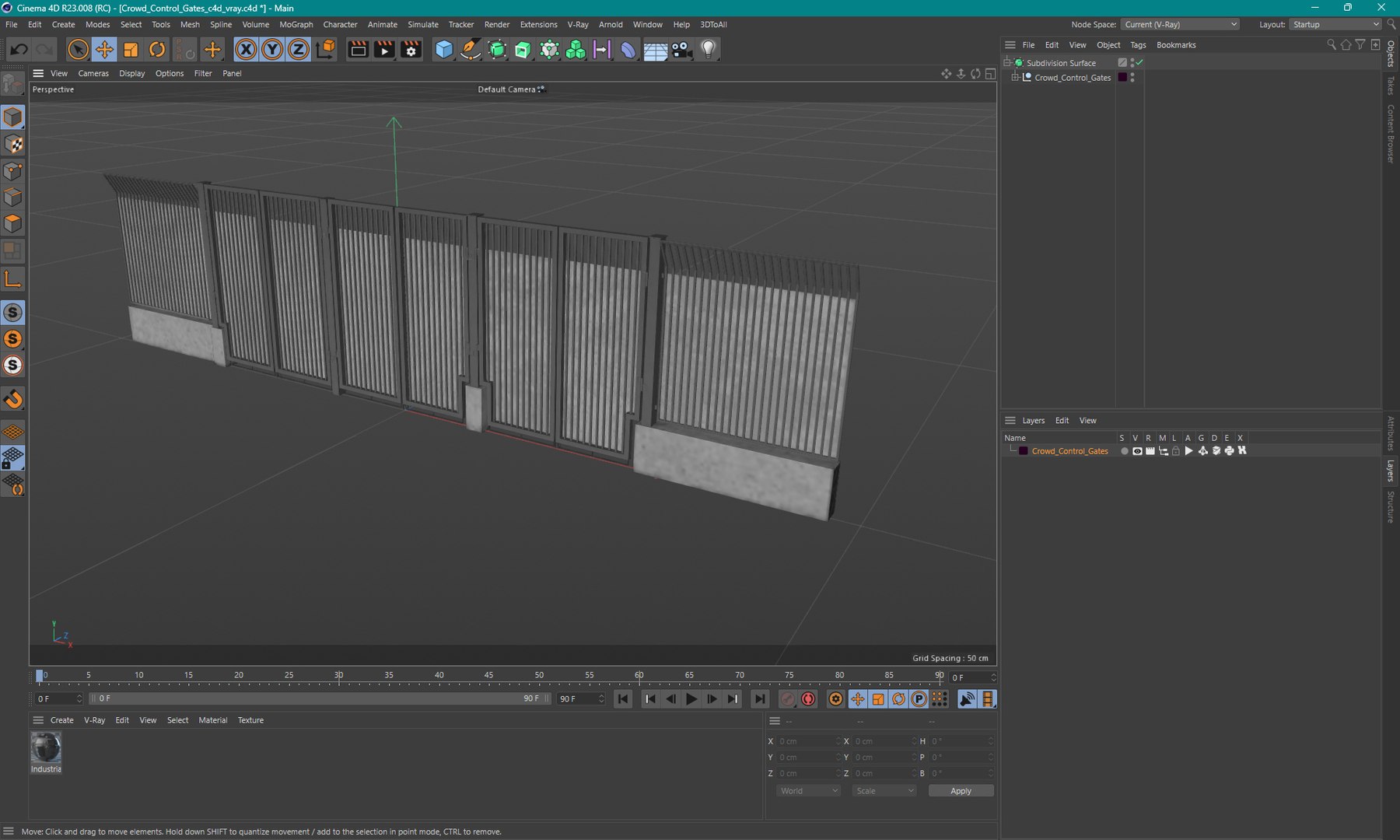The height and width of the screenshot is (840, 1400).
Task: Activate the Rotate tool
Action: click(x=157, y=50)
